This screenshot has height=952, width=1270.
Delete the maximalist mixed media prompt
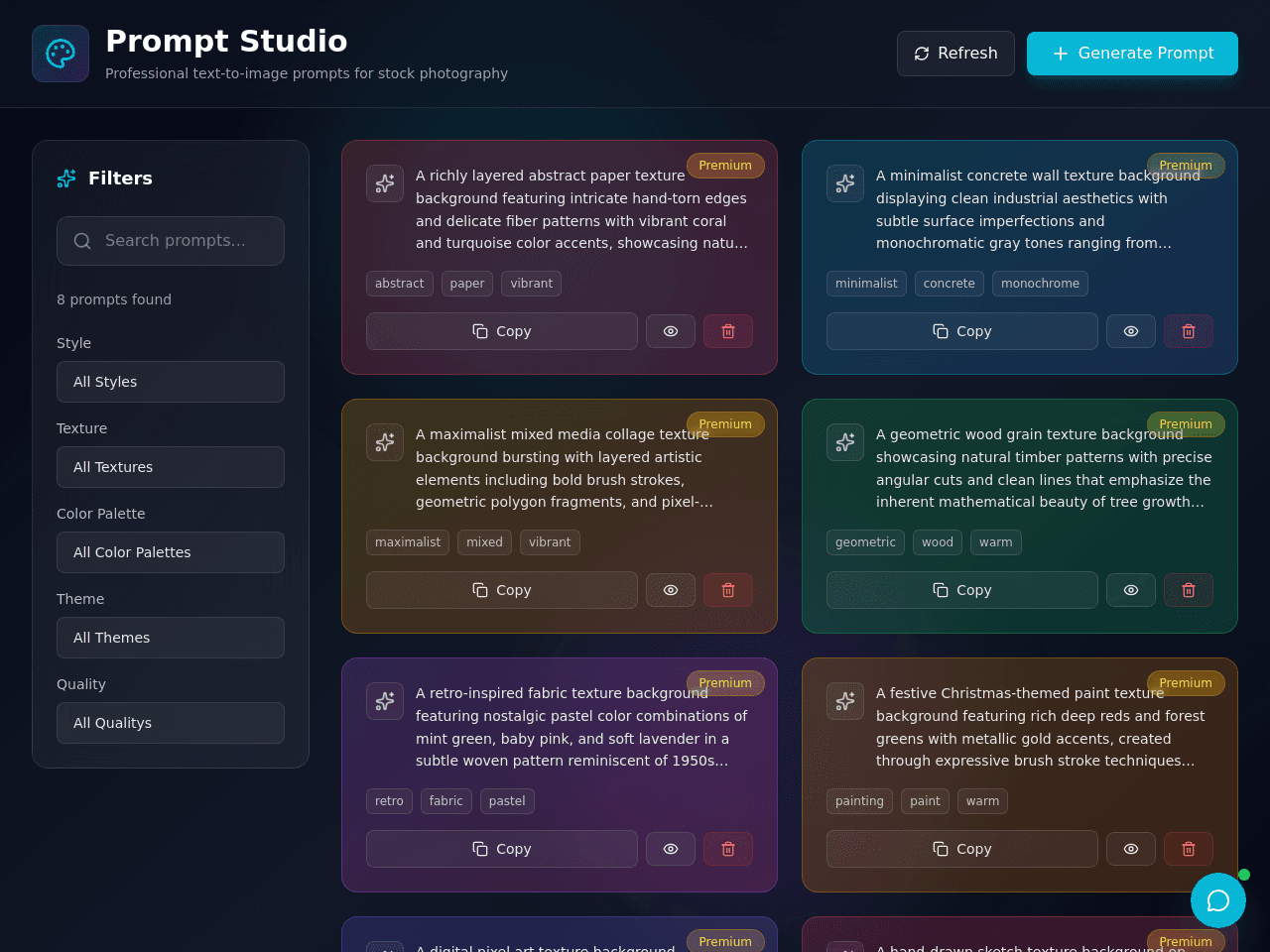pyautogui.click(x=728, y=590)
